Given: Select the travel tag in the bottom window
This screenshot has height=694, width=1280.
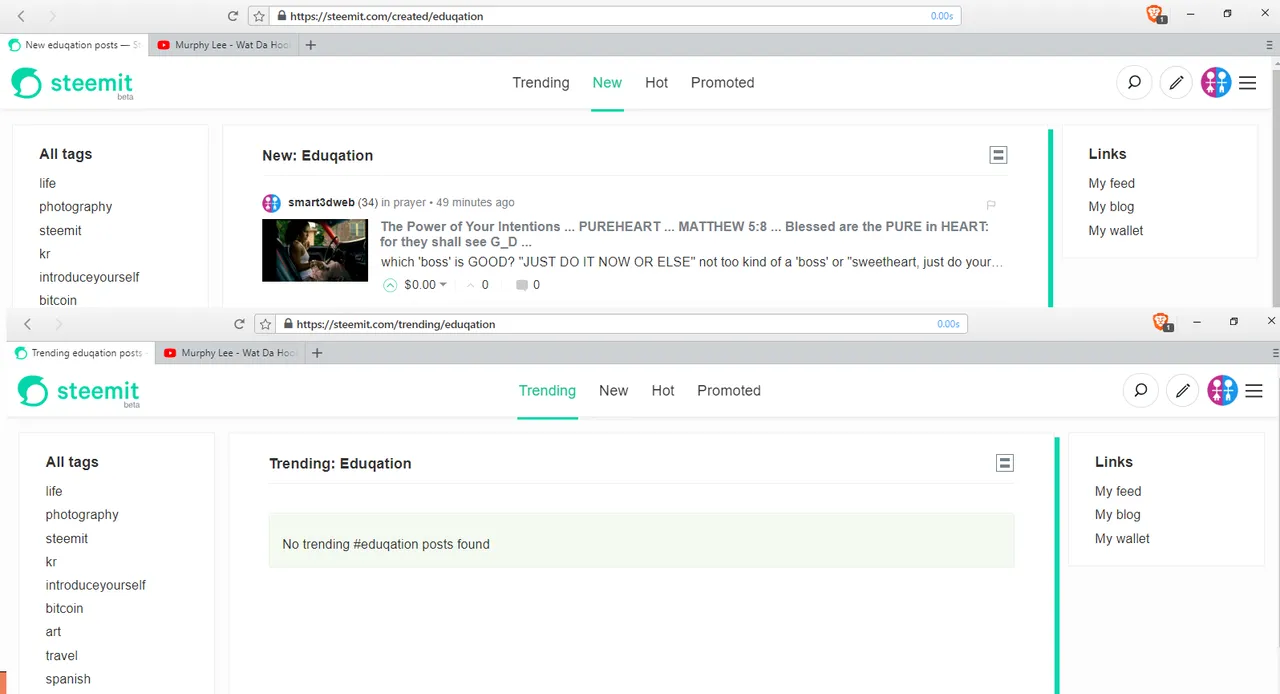Looking at the screenshot, I should (61, 656).
